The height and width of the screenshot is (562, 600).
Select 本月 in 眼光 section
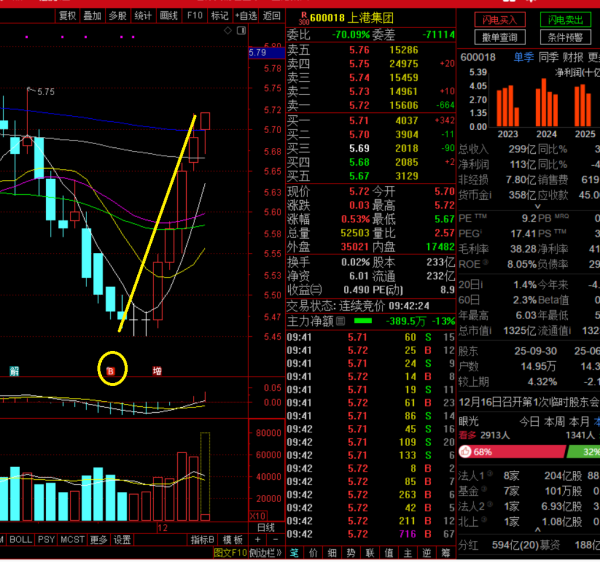[x=579, y=422]
